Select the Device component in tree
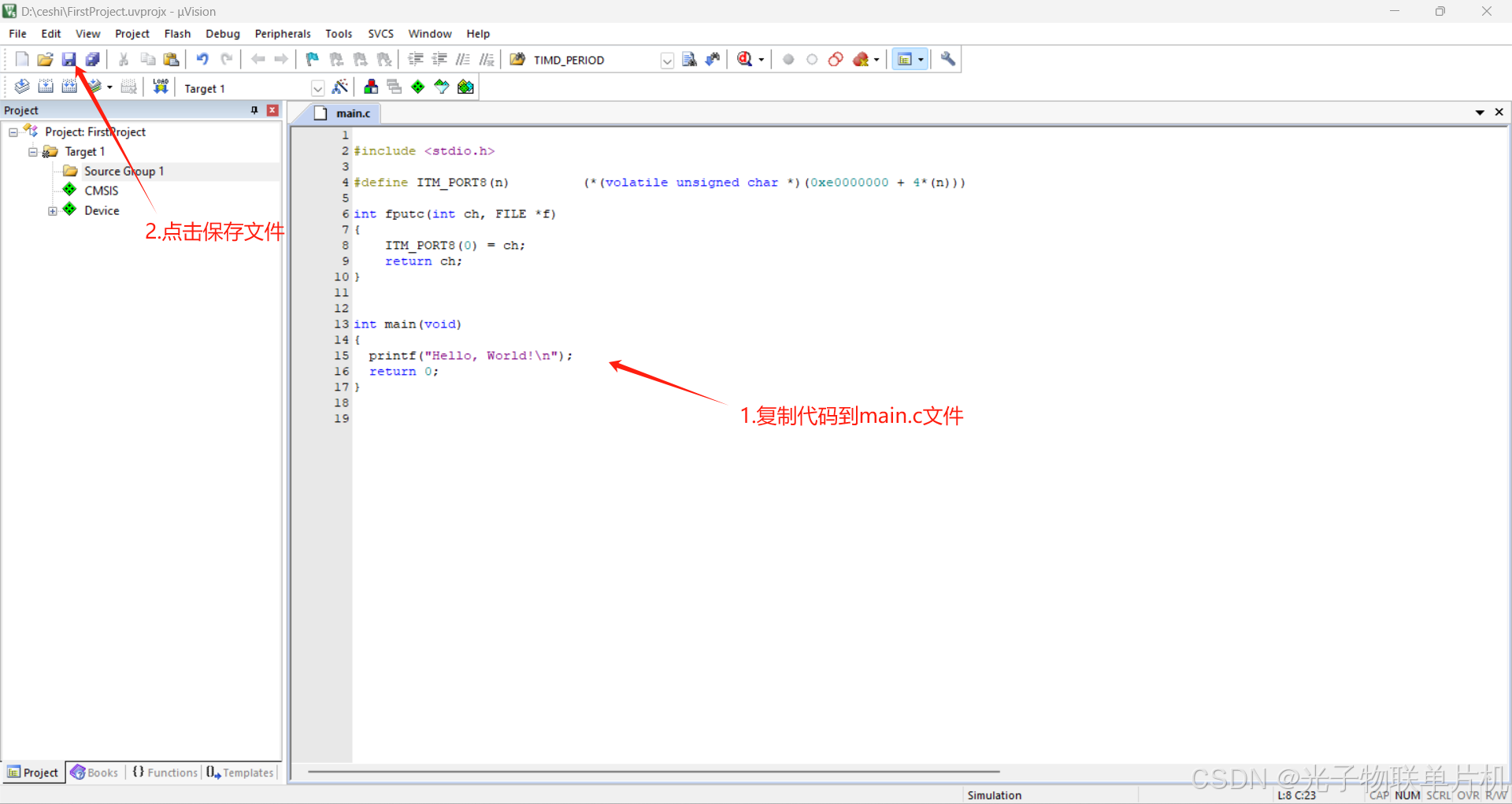 [102, 211]
